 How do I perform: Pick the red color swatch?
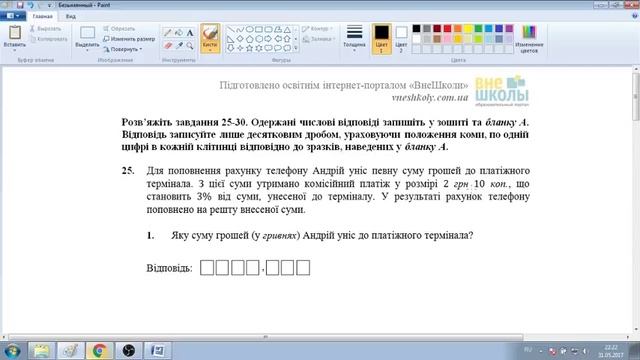(x=447, y=29)
